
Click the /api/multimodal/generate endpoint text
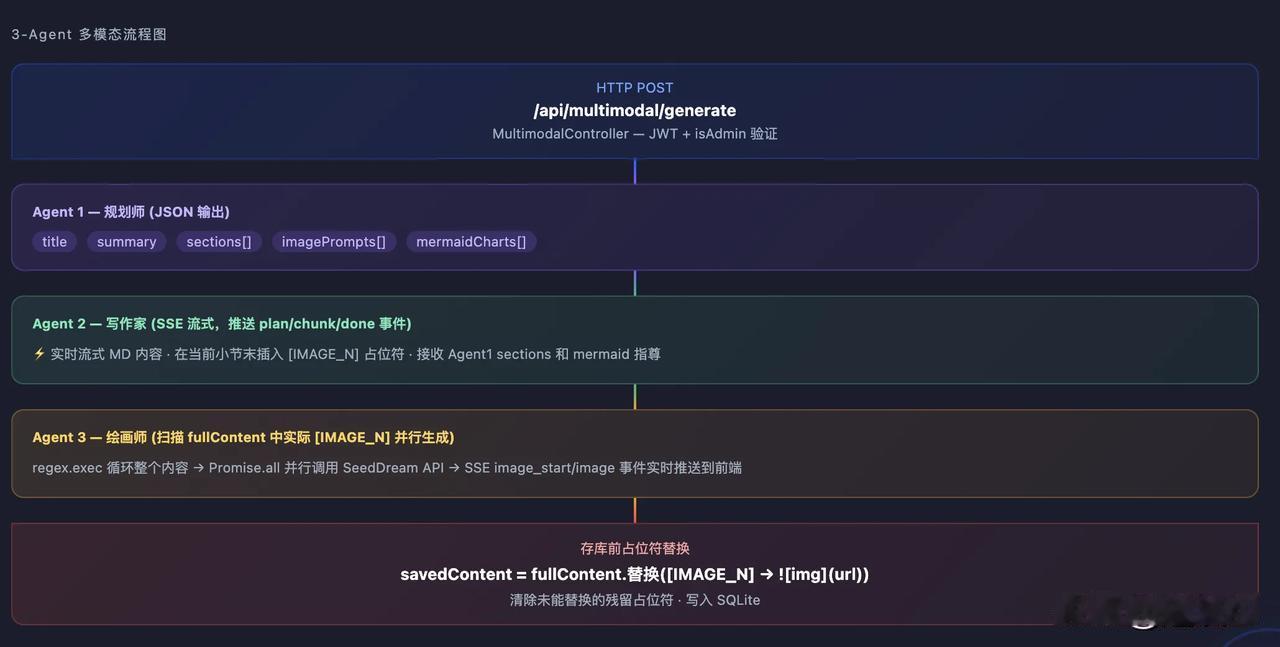point(635,111)
